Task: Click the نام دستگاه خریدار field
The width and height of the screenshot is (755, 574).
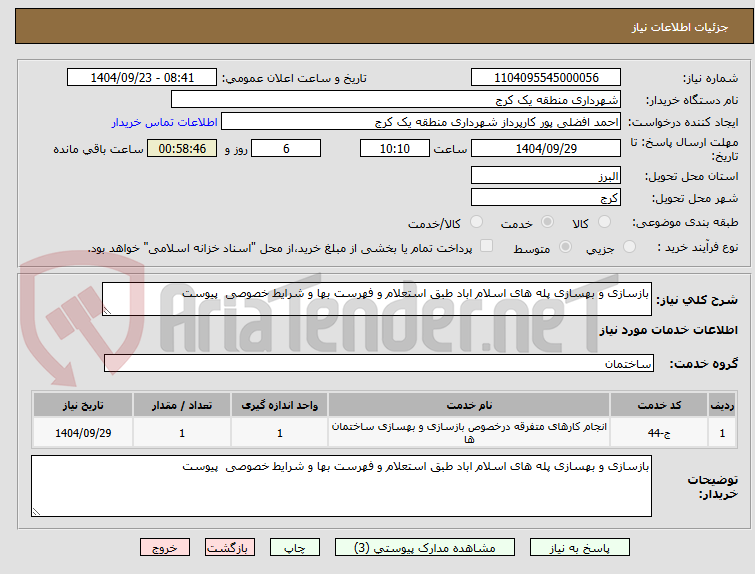Action: point(396,100)
